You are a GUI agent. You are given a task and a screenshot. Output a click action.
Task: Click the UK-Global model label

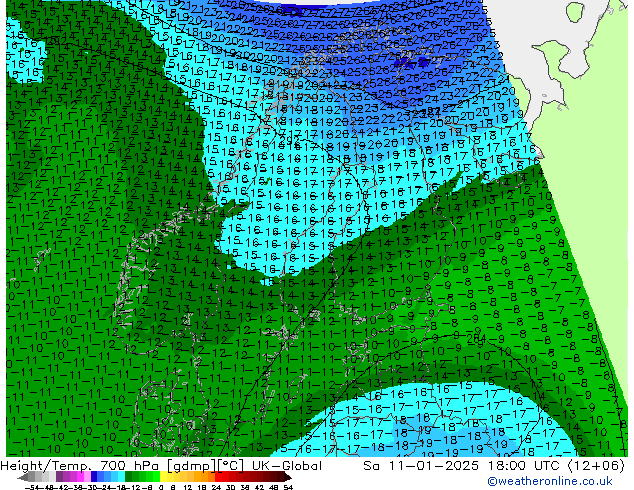(x=287, y=466)
